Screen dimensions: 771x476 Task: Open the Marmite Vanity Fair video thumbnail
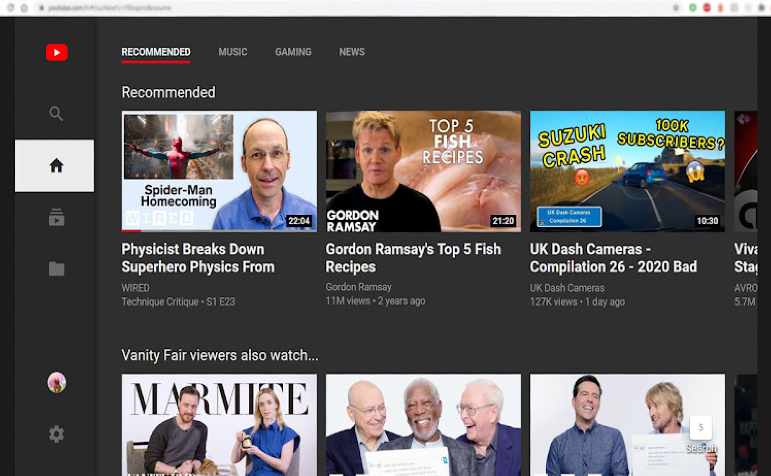click(x=219, y=425)
